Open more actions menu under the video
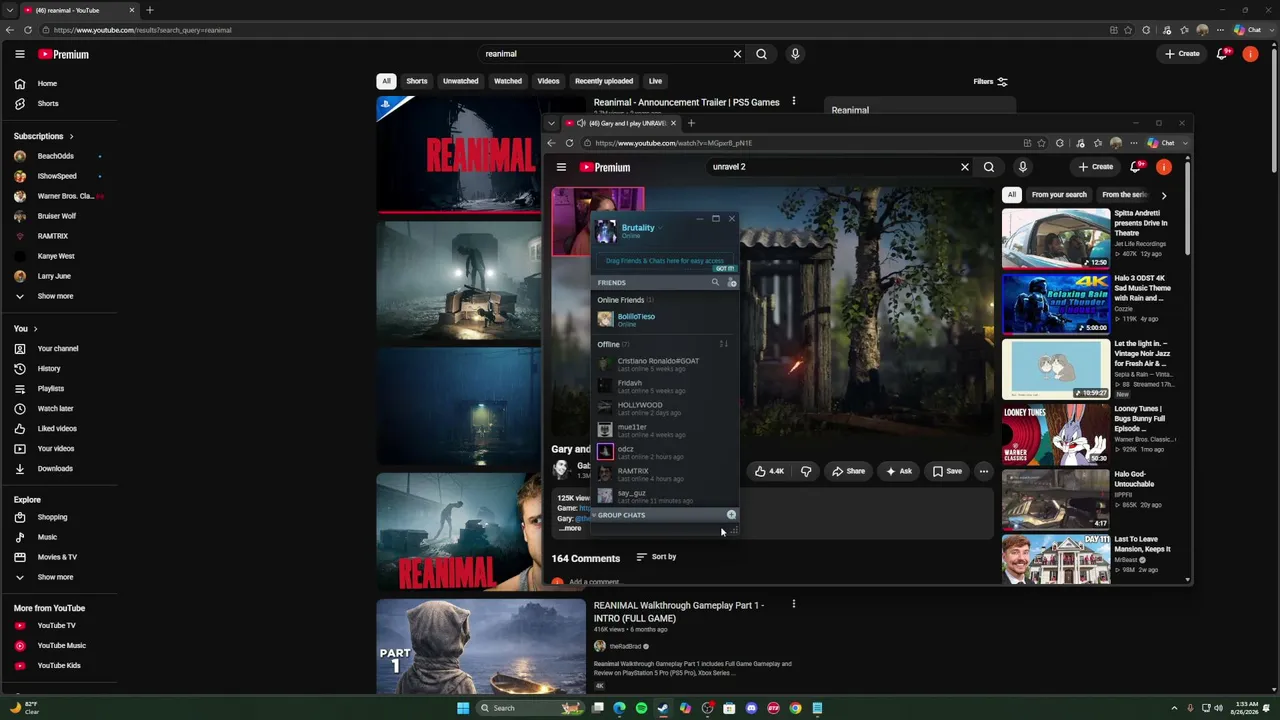Viewport: 1280px width, 720px height. [x=984, y=471]
